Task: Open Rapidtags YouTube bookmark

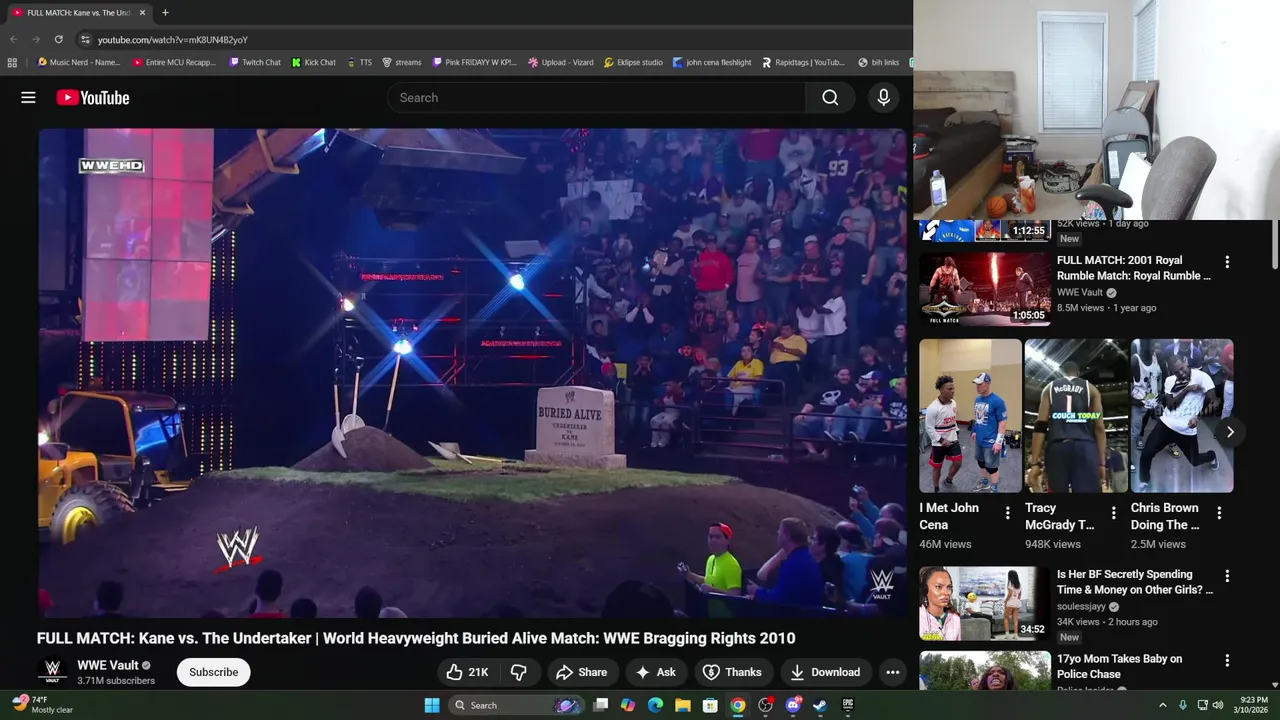Action: pos(803,62)
